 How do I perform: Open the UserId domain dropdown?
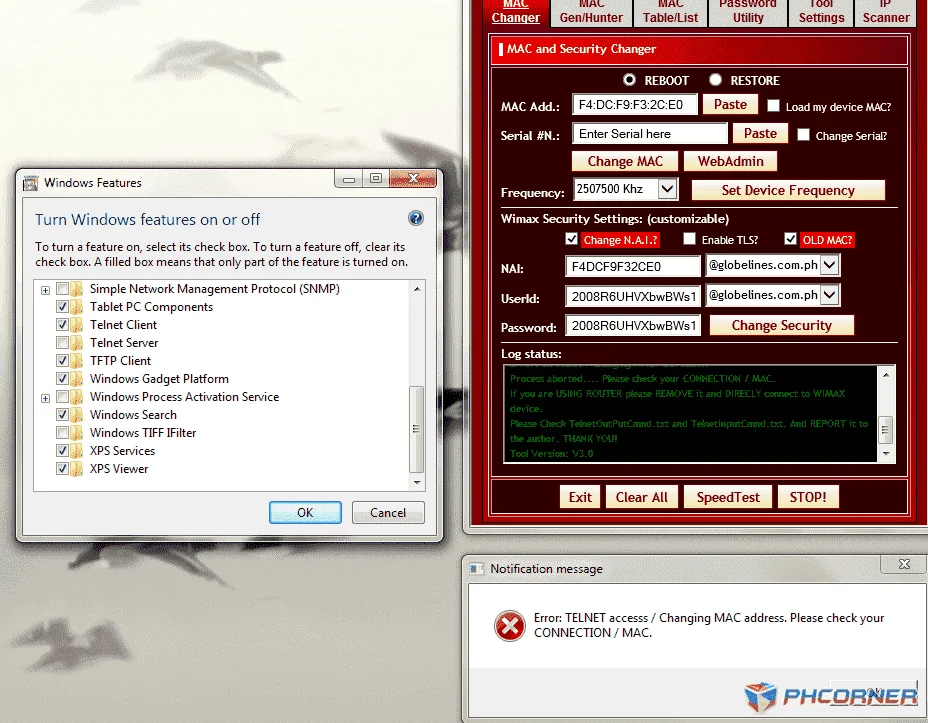(x=830, y=295)
